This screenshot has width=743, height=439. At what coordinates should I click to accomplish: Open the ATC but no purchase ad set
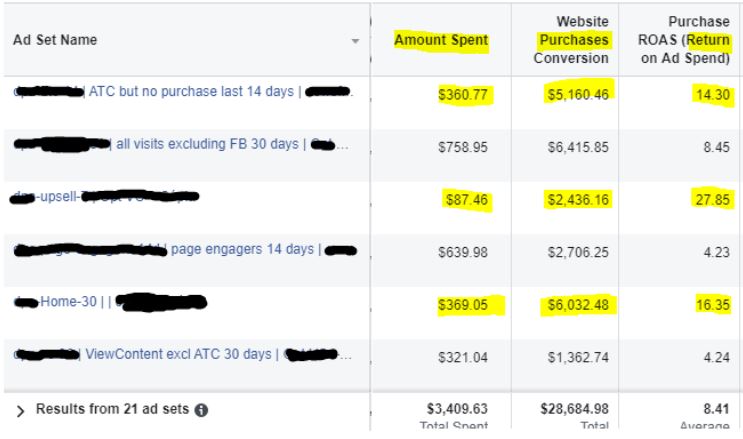191,92
